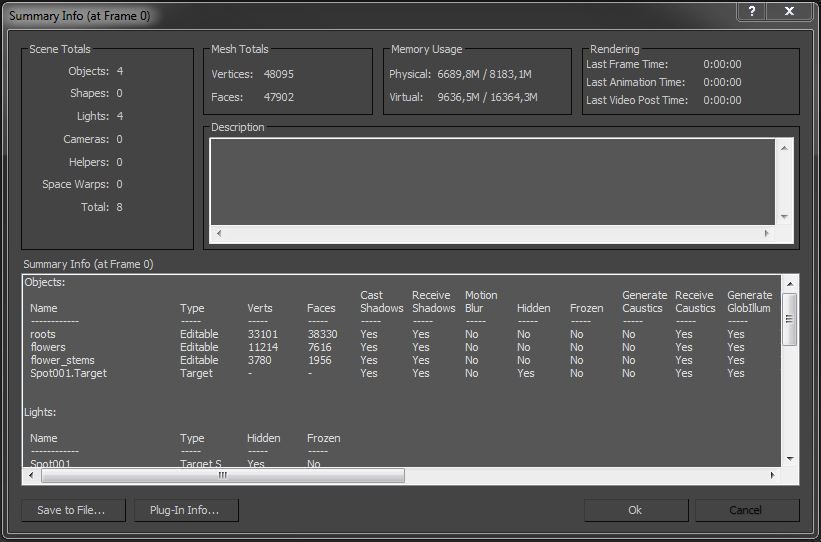Image resolution: width=821 pixels, height=542 pixels.
Task: Click summary list scroll up arrow
Action: (x=790, y=284)
